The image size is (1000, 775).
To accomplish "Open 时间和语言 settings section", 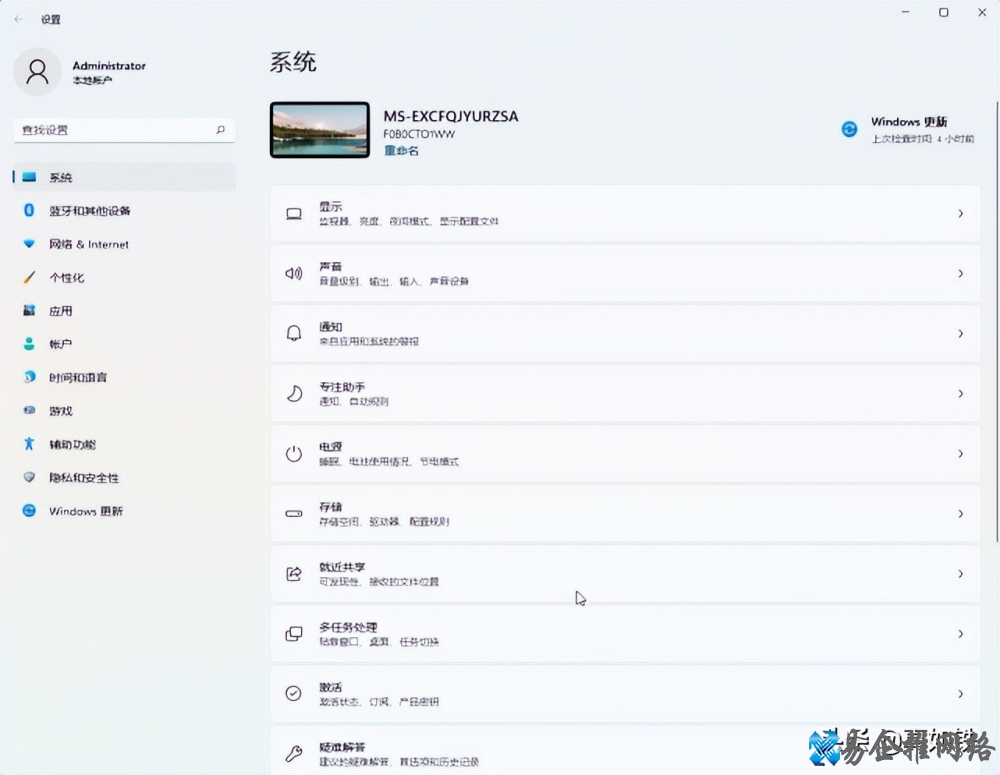I will pos(78,378).
